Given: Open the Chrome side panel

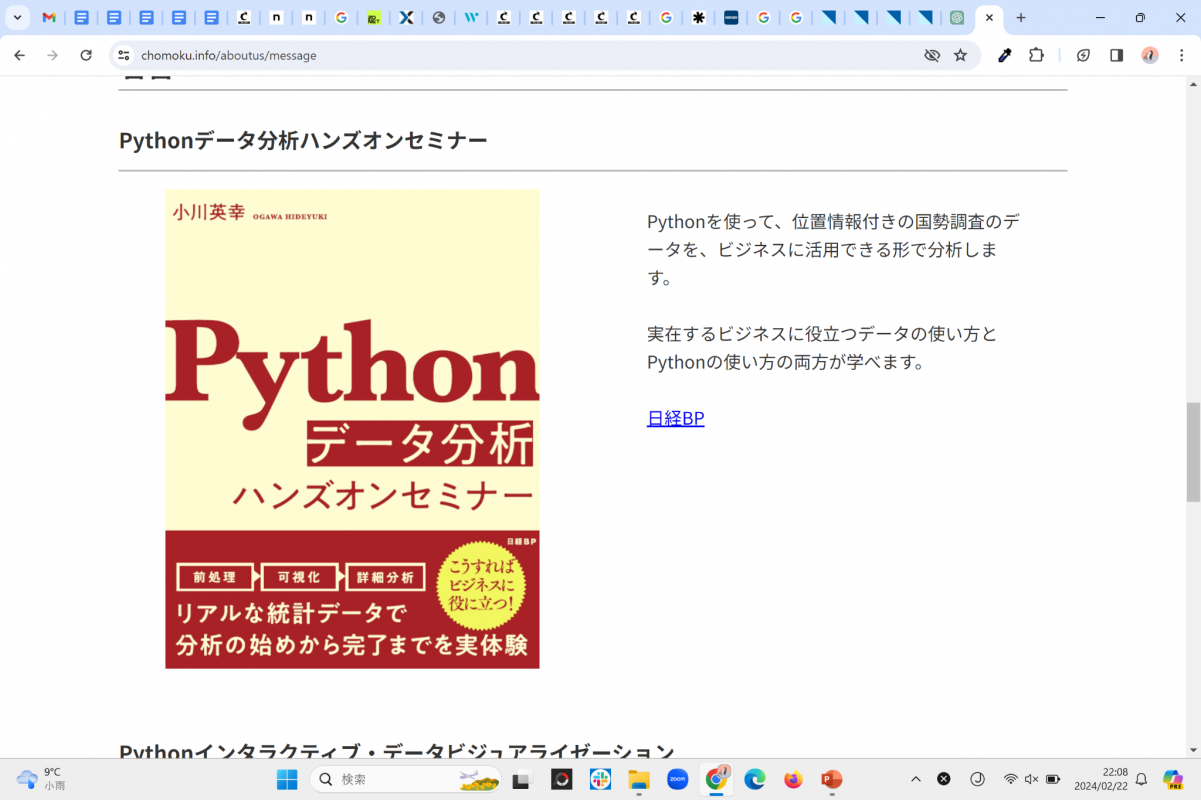Looking at the screenshot, I should 1116,55.
